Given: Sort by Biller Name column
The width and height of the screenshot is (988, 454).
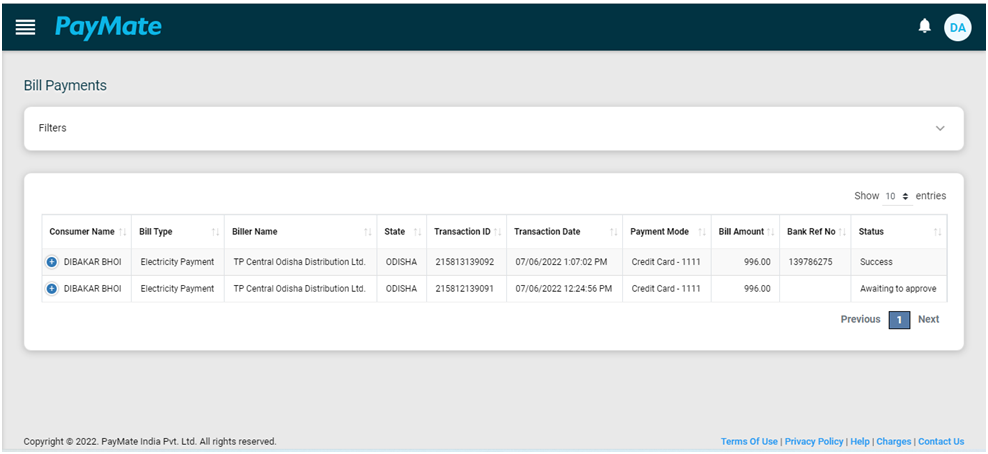Looking at the screenshot, I should click(301, 232).
